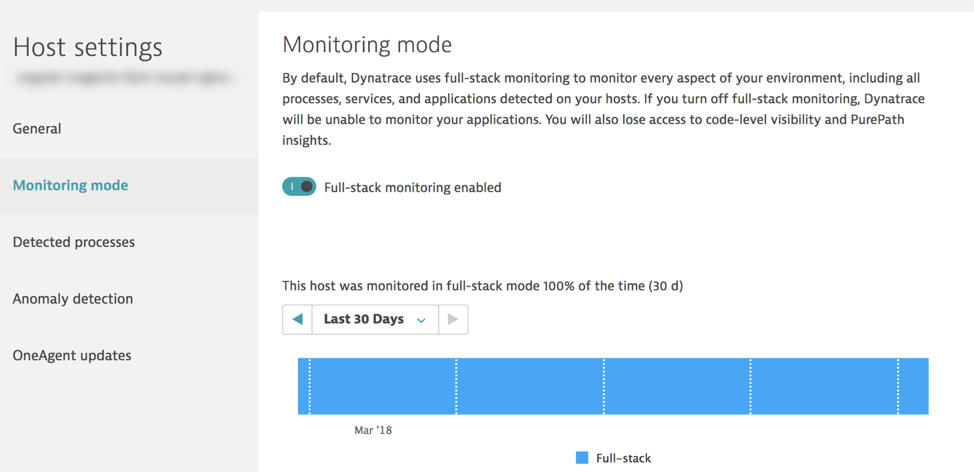Click the blue full-stack monitoring bar

coord(613,386)
